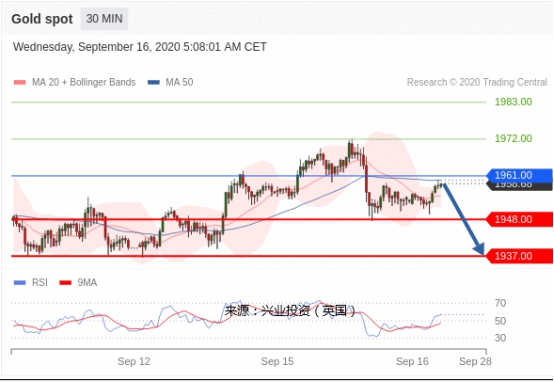Viewport: 554px width, 382px height.
Task: Click the RSI 30 axis value
Action: click(x=500, y=338)
